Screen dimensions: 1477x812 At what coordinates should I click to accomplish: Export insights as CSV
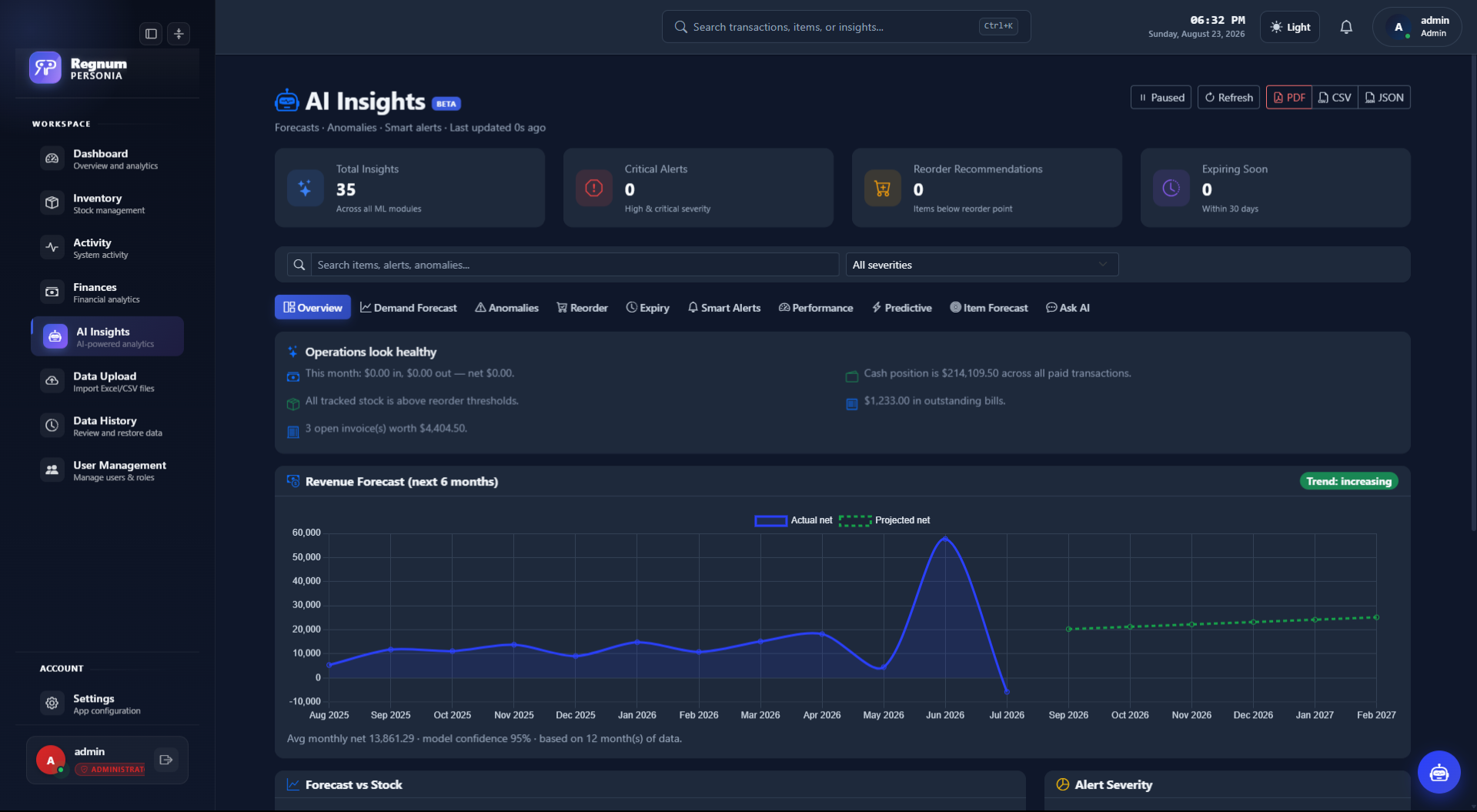pyautogui.click(x=1335, y=98)
